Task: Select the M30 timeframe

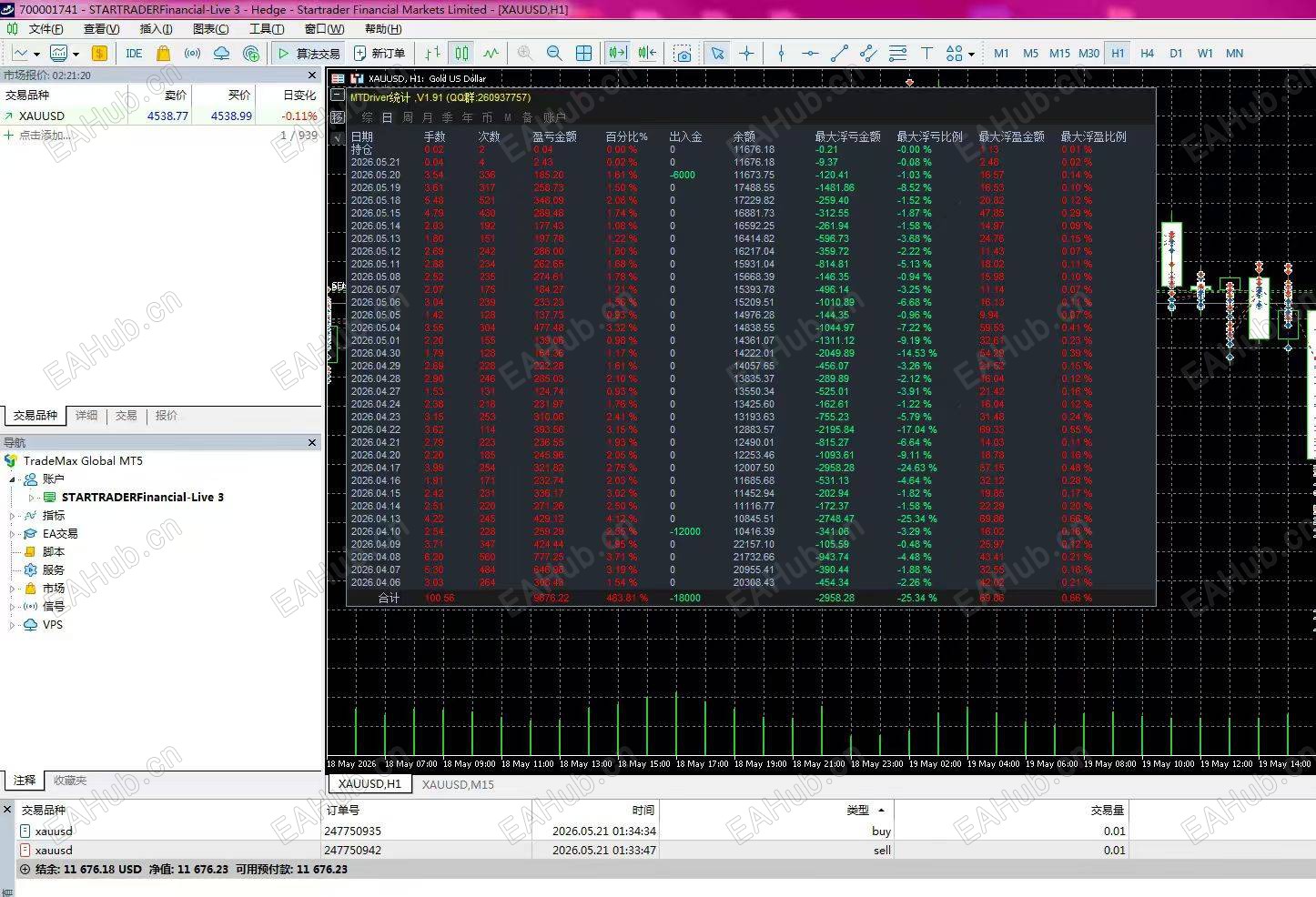Action: tap(1088, 54)
